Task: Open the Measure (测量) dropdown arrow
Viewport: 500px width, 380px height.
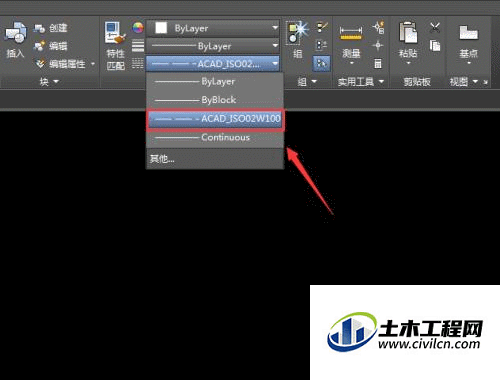Action: click(351, 63)
